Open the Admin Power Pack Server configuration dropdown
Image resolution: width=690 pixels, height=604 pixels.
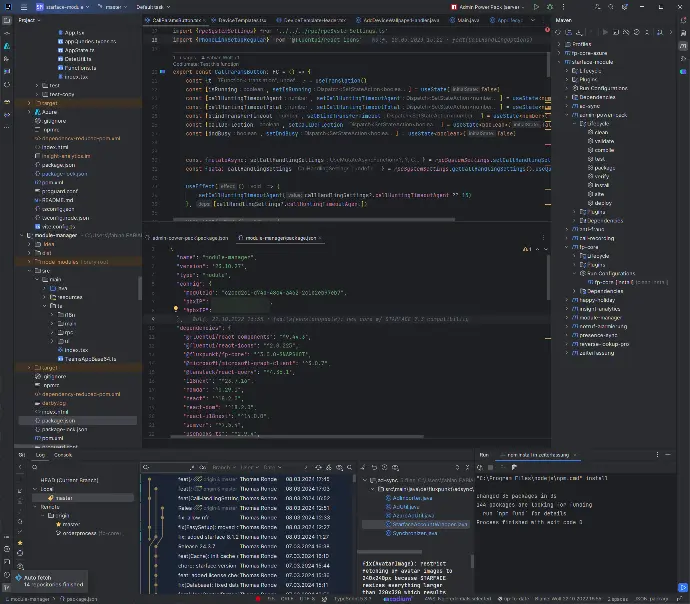[488, 7]
